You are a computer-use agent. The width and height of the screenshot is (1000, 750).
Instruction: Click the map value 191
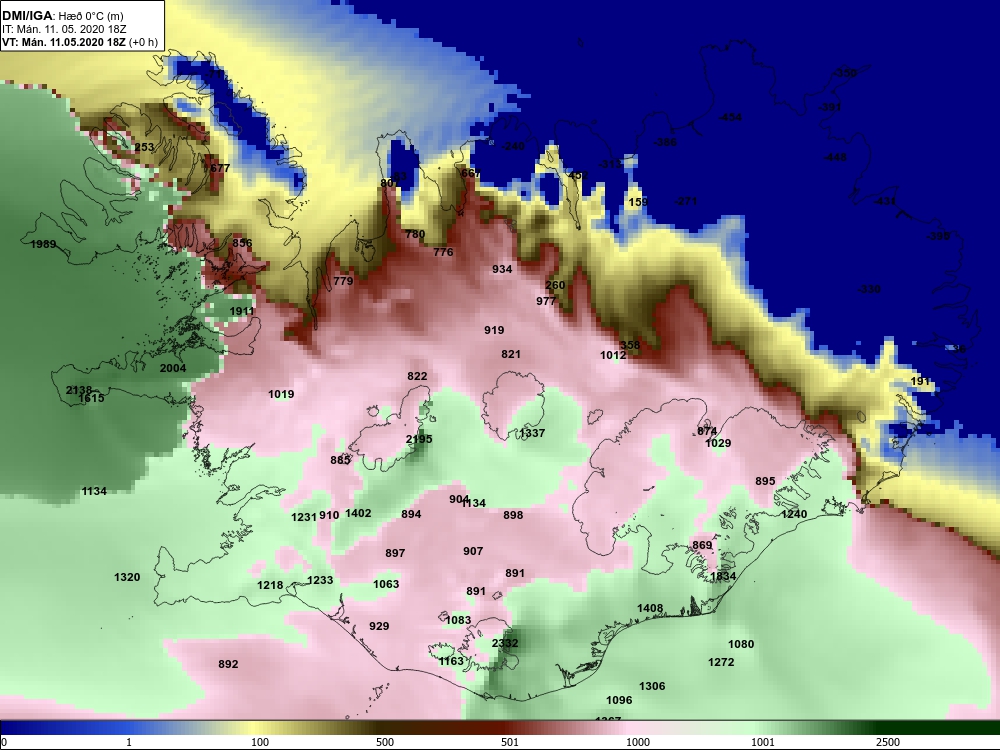(920, 381)
